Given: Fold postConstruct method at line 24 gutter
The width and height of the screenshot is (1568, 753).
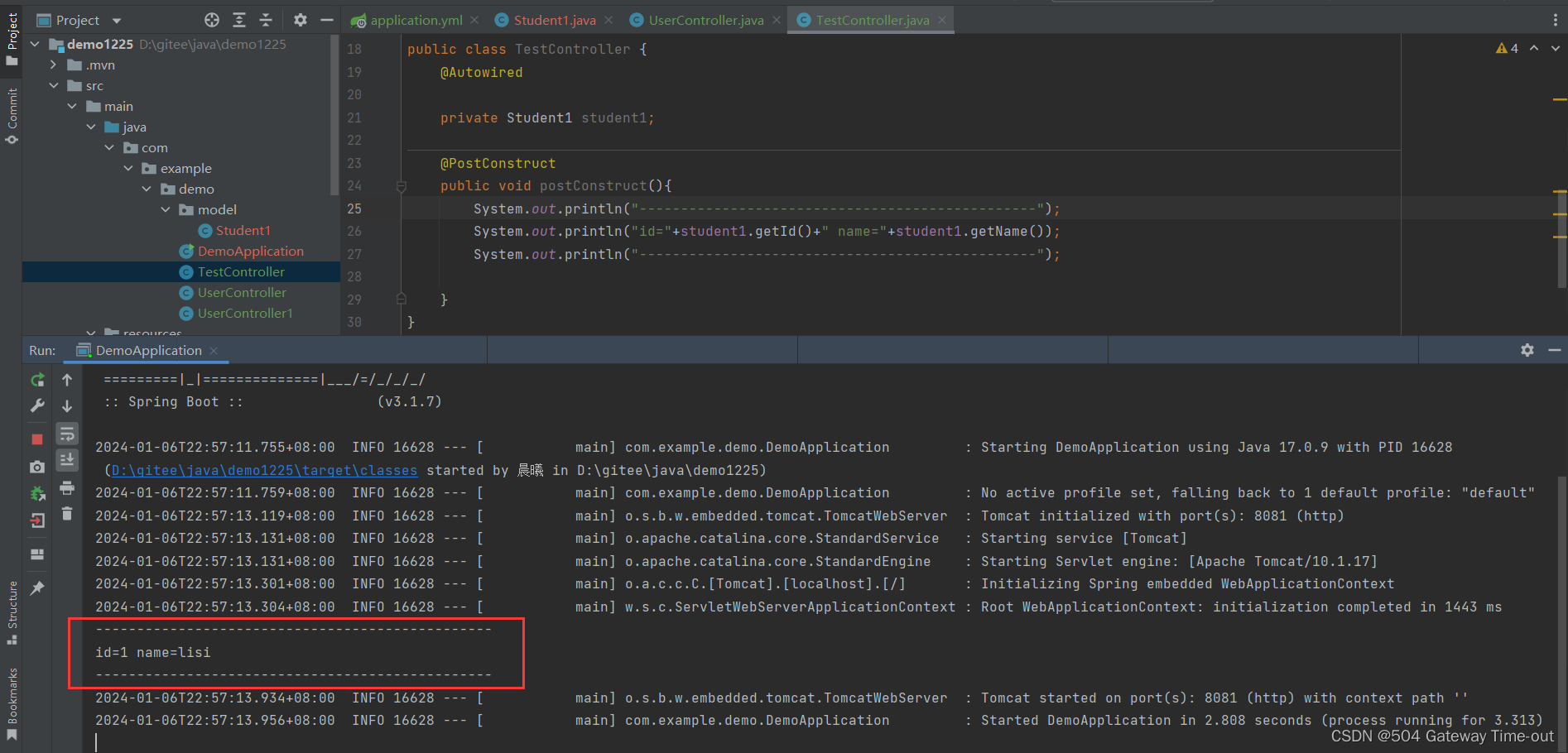Looking at the screenshot, I should point(401,186).
